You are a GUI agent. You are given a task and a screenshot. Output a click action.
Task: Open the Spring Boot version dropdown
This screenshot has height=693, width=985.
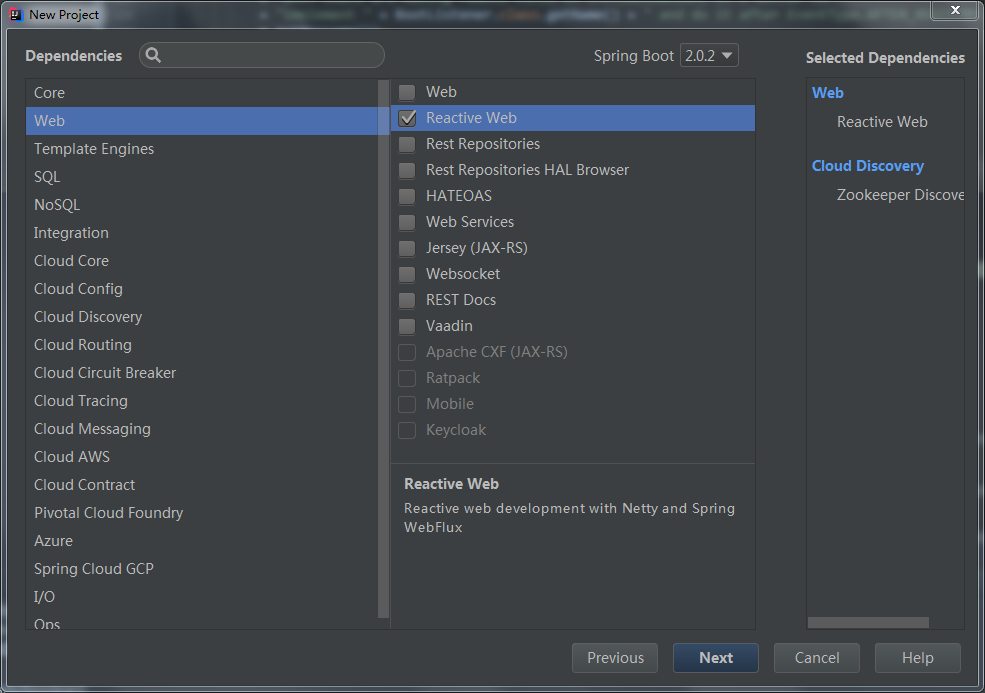tap(709, 56)
